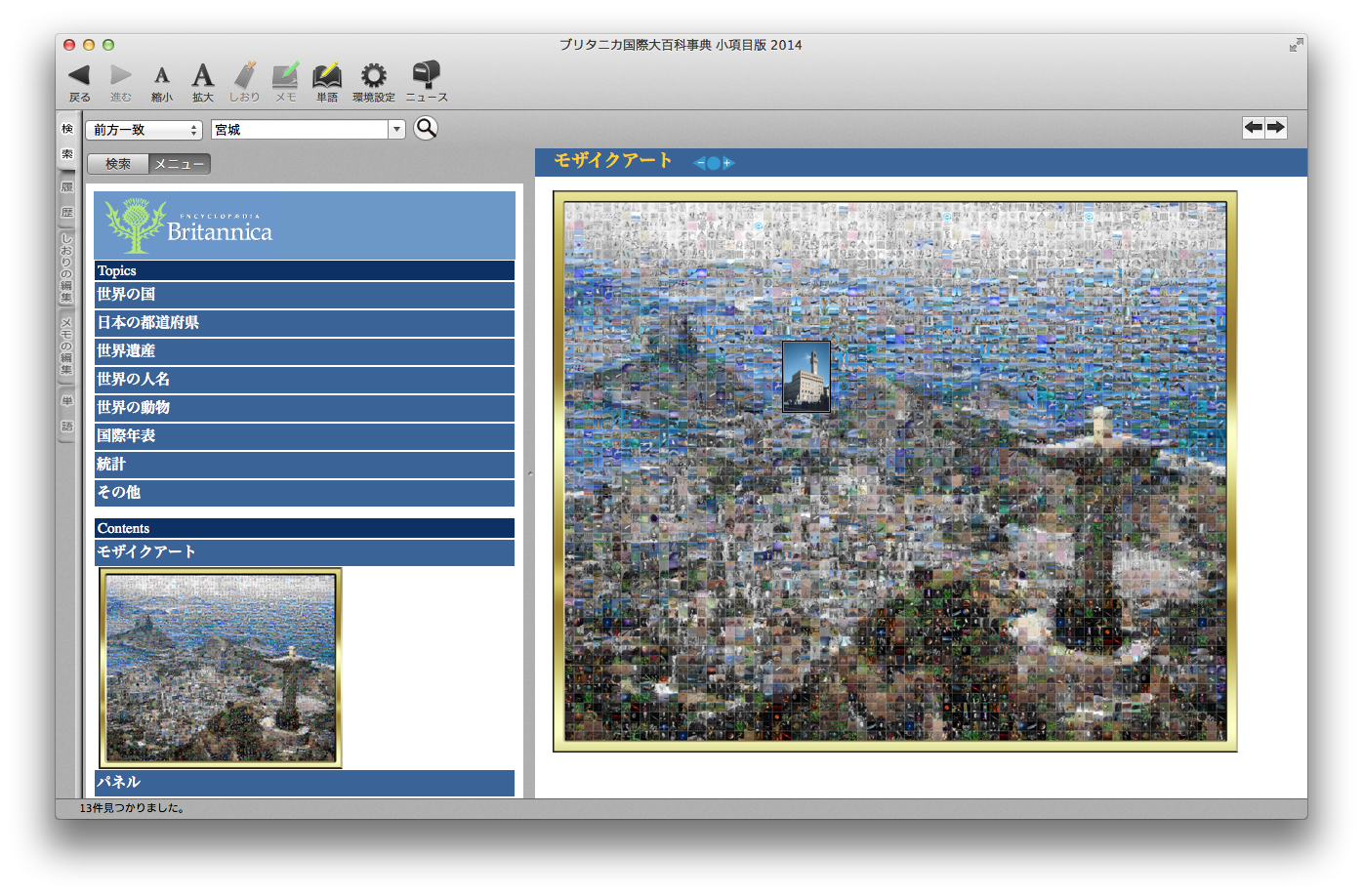This screenshot has height=896, width=1363.
Task: Open 環境設定 gear settings
Action: click(x=373, y=76)
